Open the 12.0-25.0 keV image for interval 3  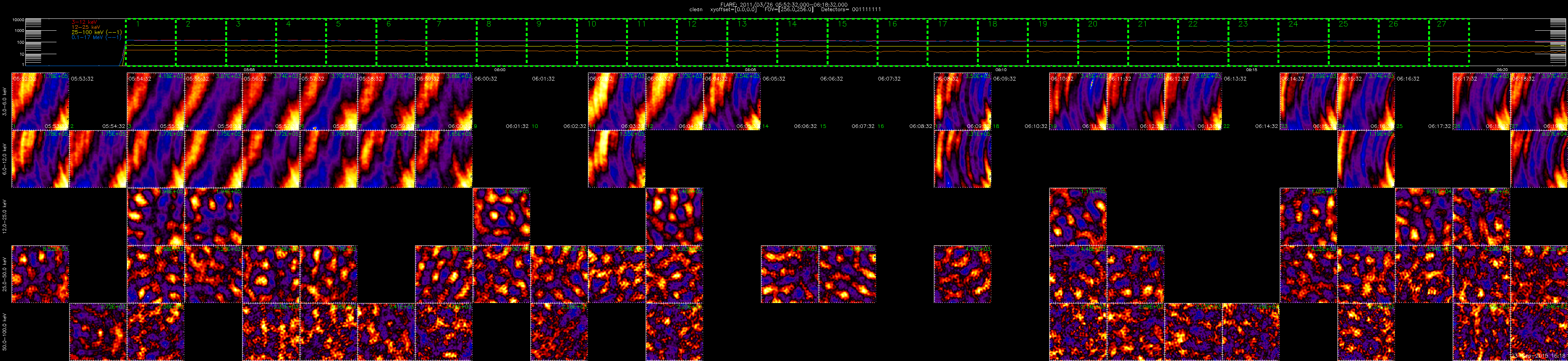coord(155,217)
